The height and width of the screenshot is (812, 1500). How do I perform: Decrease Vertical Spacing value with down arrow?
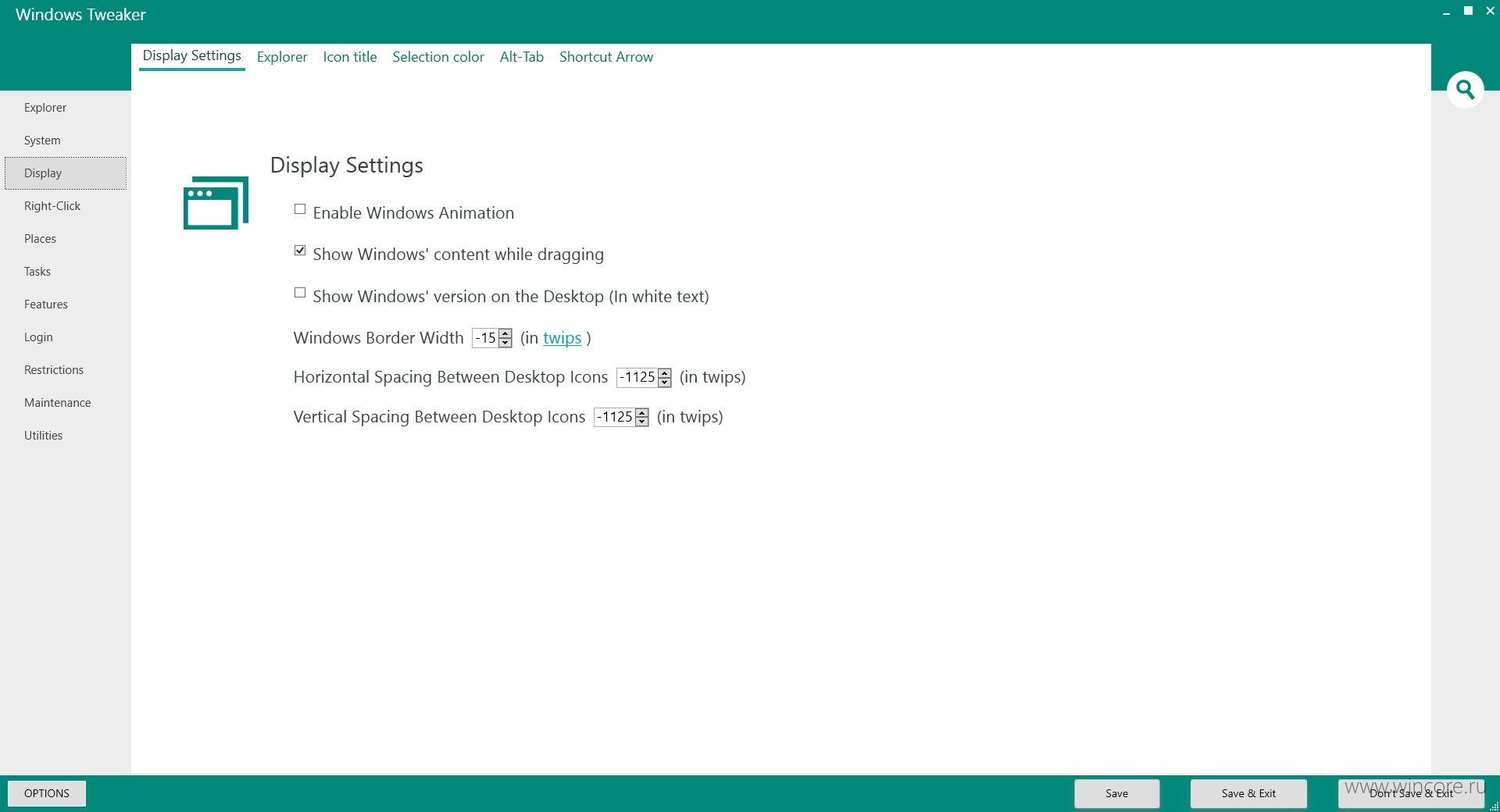coord(642,422)
